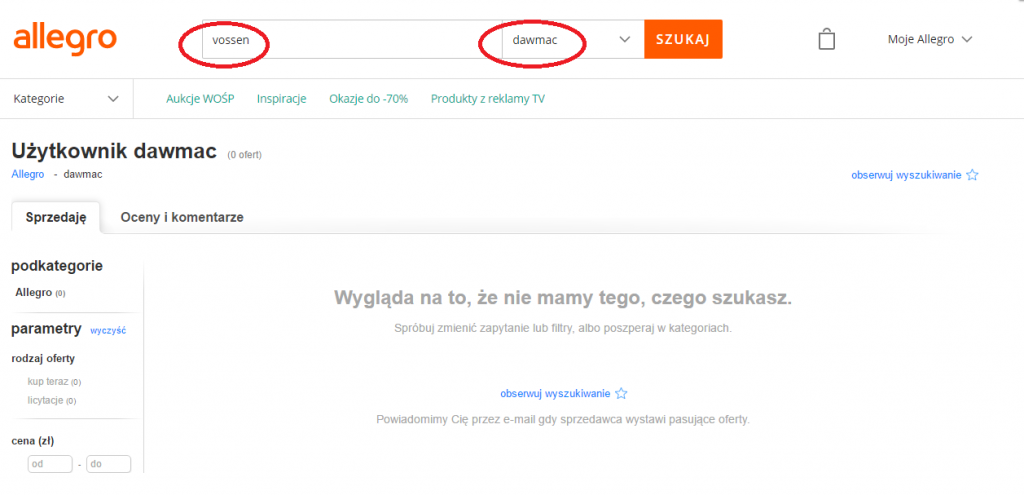
Task: Open the Aukcje WOŚP link
Action: pyautogui.click(x=200, y=99)
